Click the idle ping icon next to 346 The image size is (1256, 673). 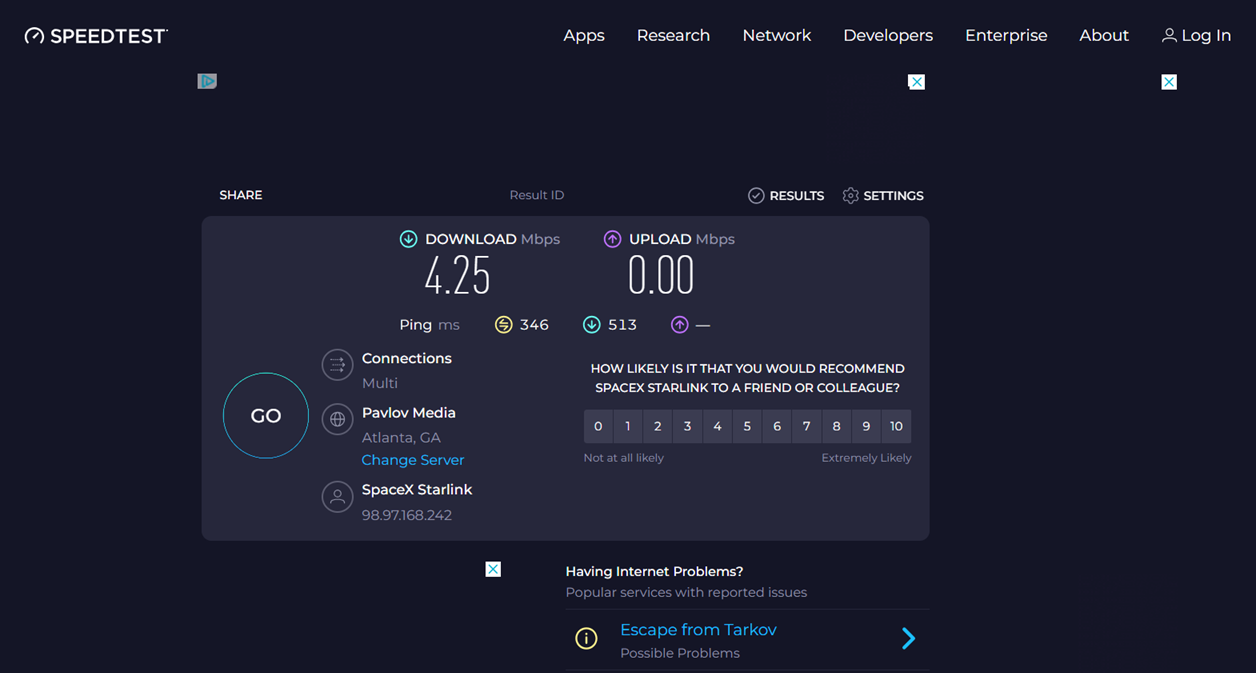[x=504, y=325]
